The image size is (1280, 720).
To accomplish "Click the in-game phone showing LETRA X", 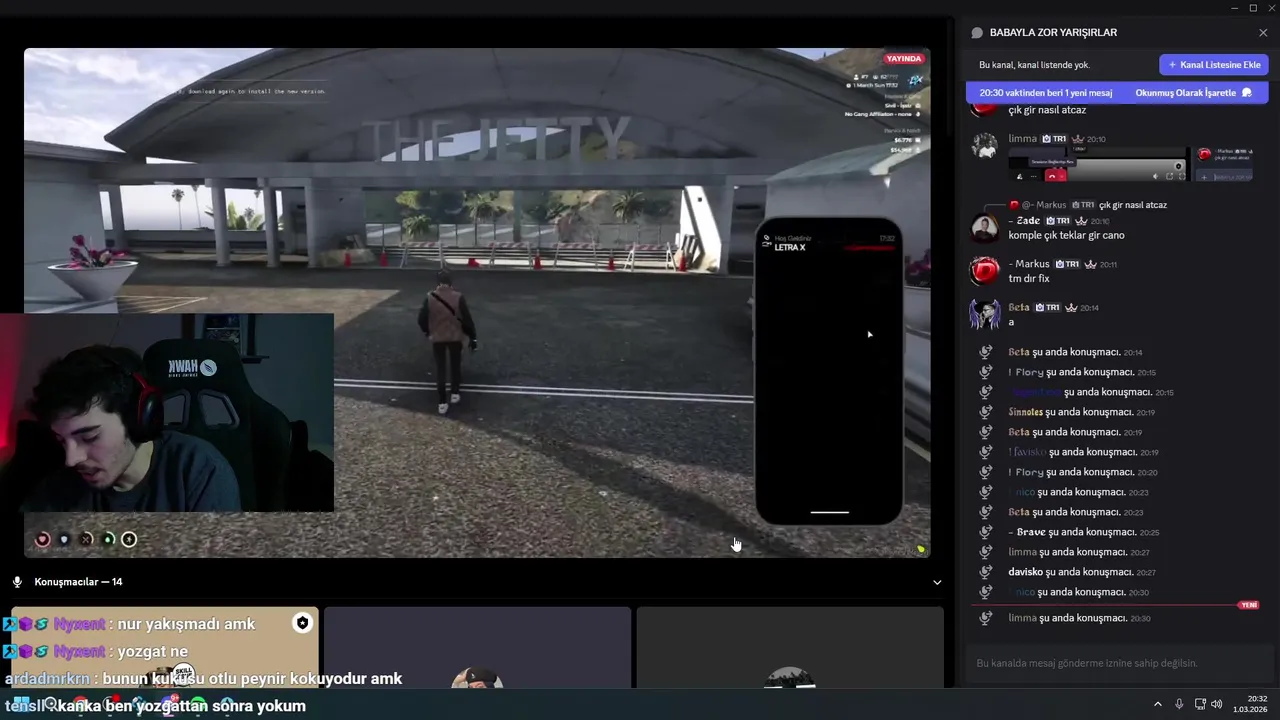I will click(x=829, y=371).
